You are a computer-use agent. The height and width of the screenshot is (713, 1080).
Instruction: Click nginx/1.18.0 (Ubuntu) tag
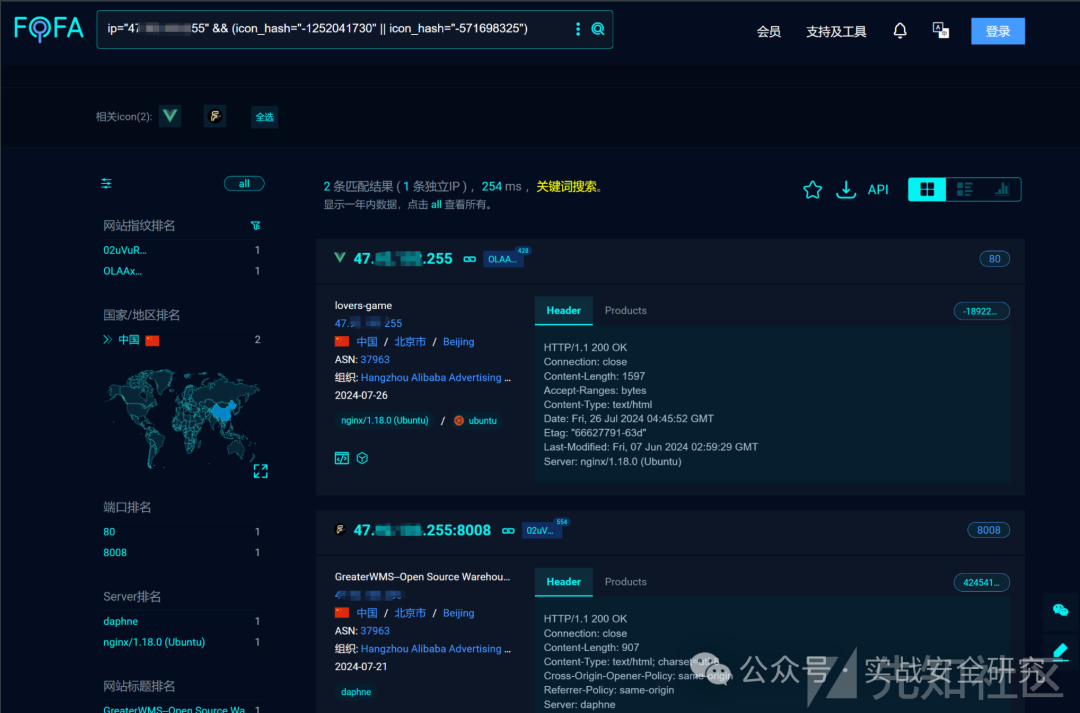coord(384,420)
